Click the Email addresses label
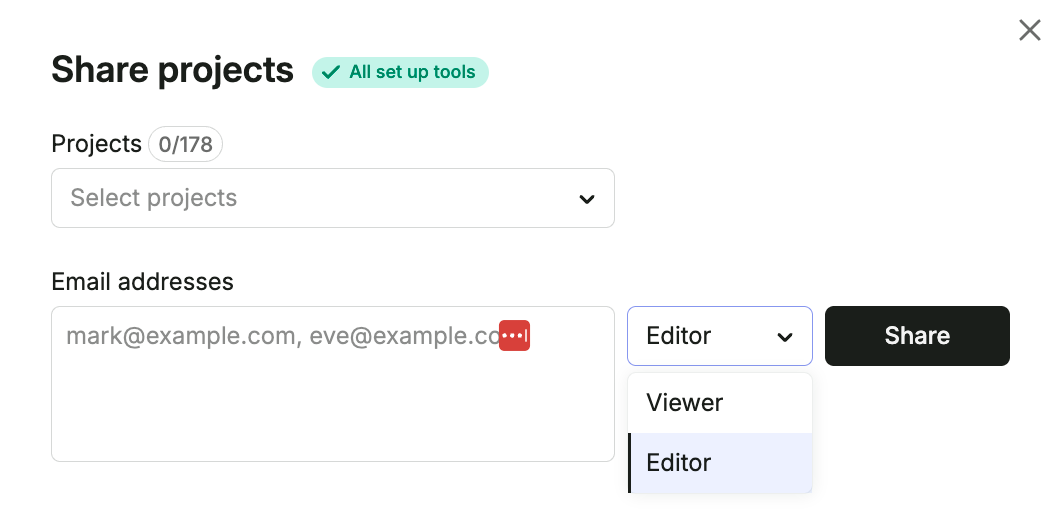The height and width of the screenshot is (518, 1062). (x=142, y=282)
